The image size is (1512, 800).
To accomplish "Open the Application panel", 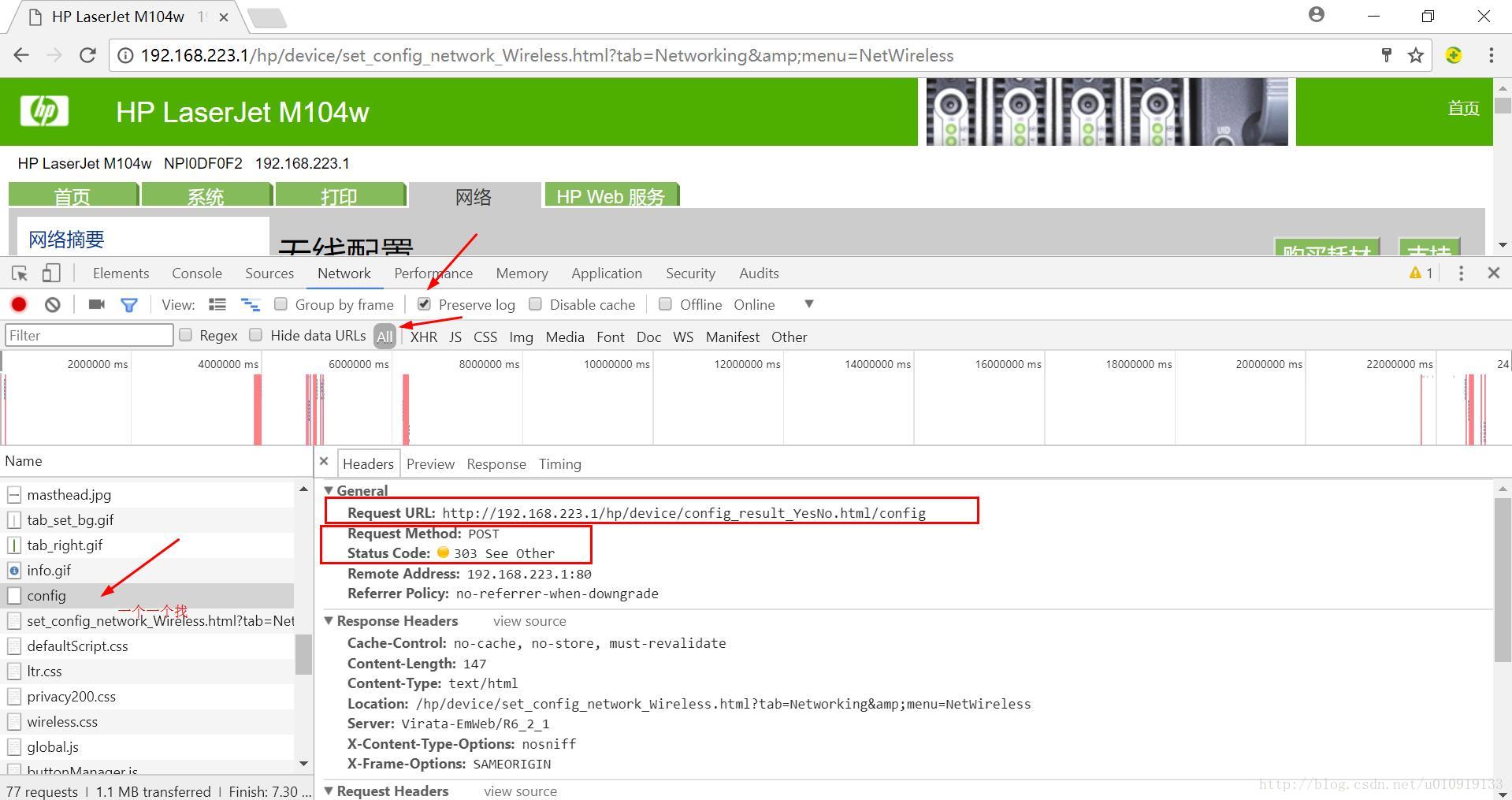I will [x=607, y=273].
